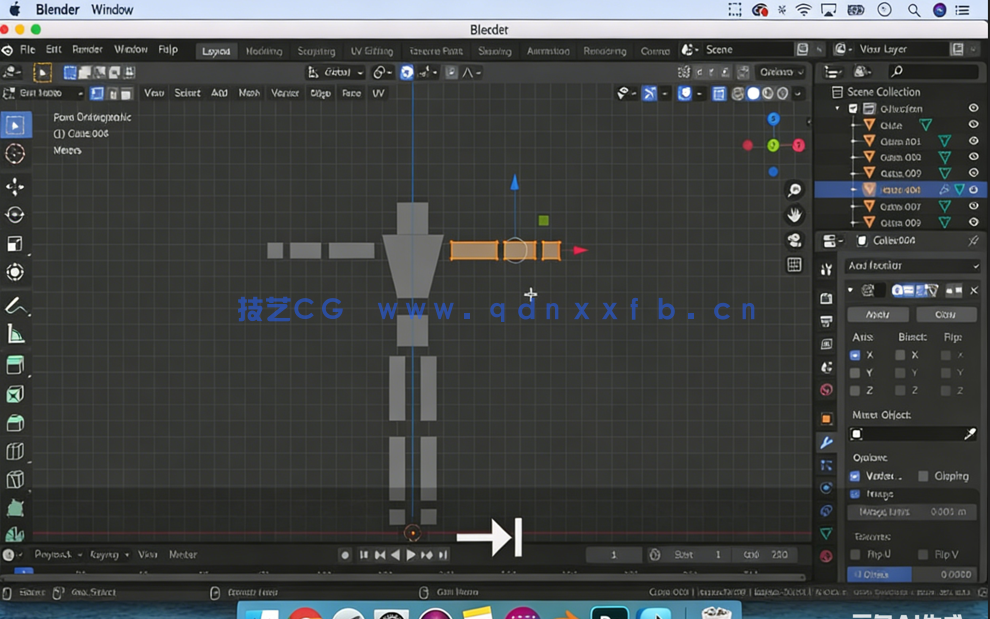
Task: Click the Apply button in the Mirror modifier
Action: [x=877, y=314]
